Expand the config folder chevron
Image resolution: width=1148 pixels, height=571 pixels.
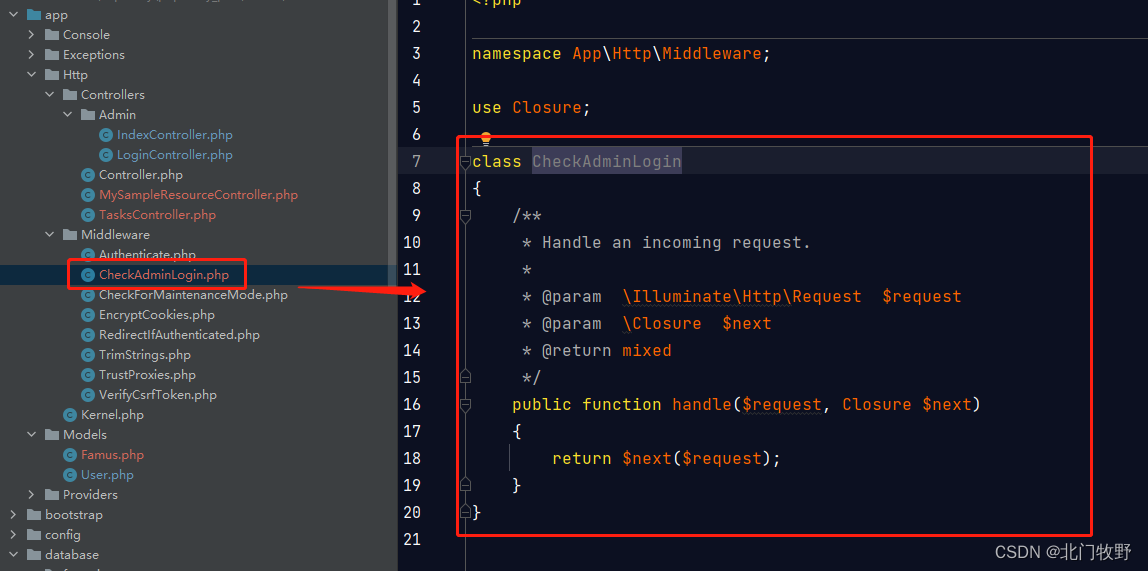point(13,534)
